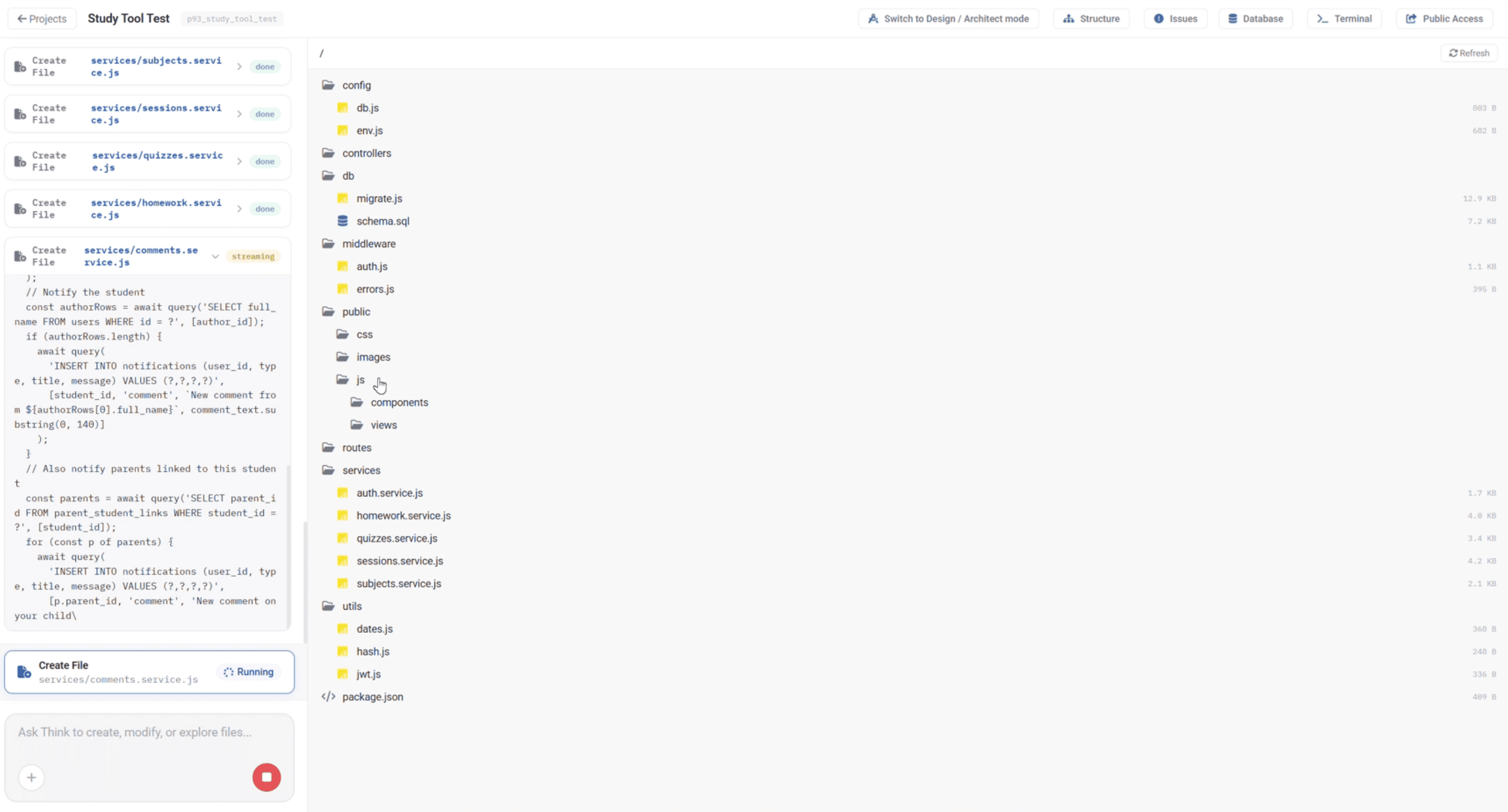The height and width of the screenshot is (812, 1508).
Task: Click the file icon next to migrate.js
Action: 343,198
